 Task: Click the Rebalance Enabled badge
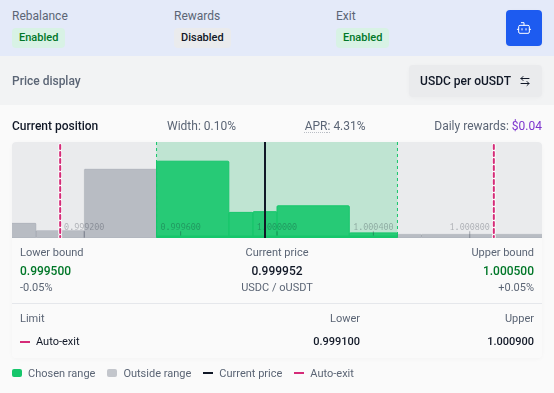[x=39, y=37]
